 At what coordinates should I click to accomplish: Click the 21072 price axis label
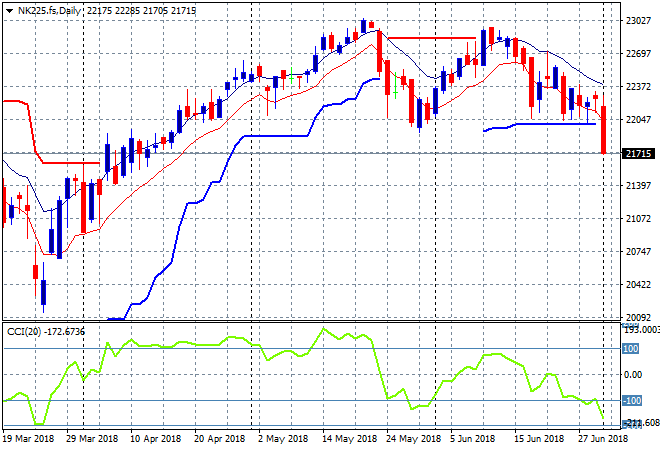638,218
